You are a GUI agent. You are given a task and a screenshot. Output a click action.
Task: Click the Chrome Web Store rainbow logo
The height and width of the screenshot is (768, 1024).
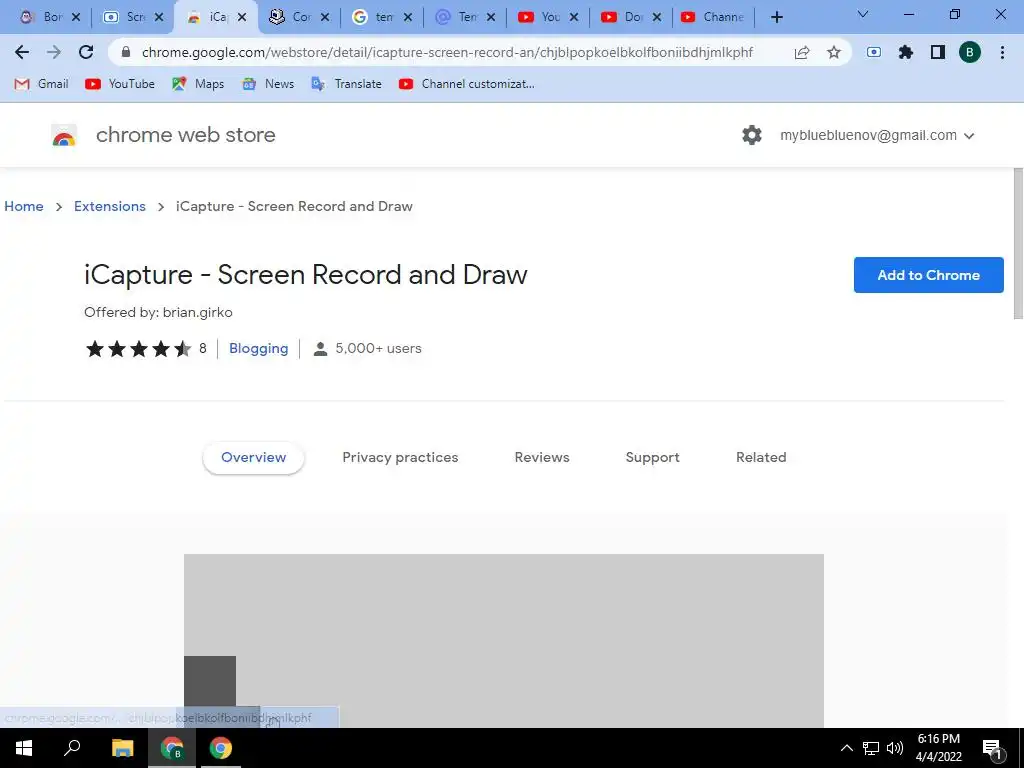pos(64,135)
